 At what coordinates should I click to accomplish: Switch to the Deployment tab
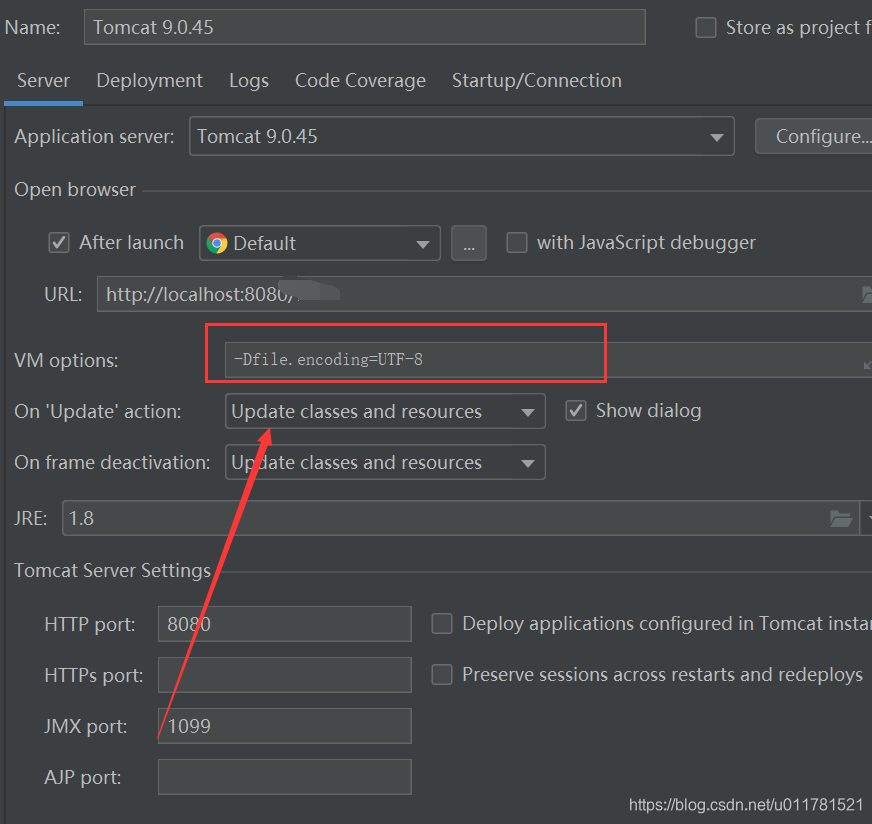[x=150, y=81]
